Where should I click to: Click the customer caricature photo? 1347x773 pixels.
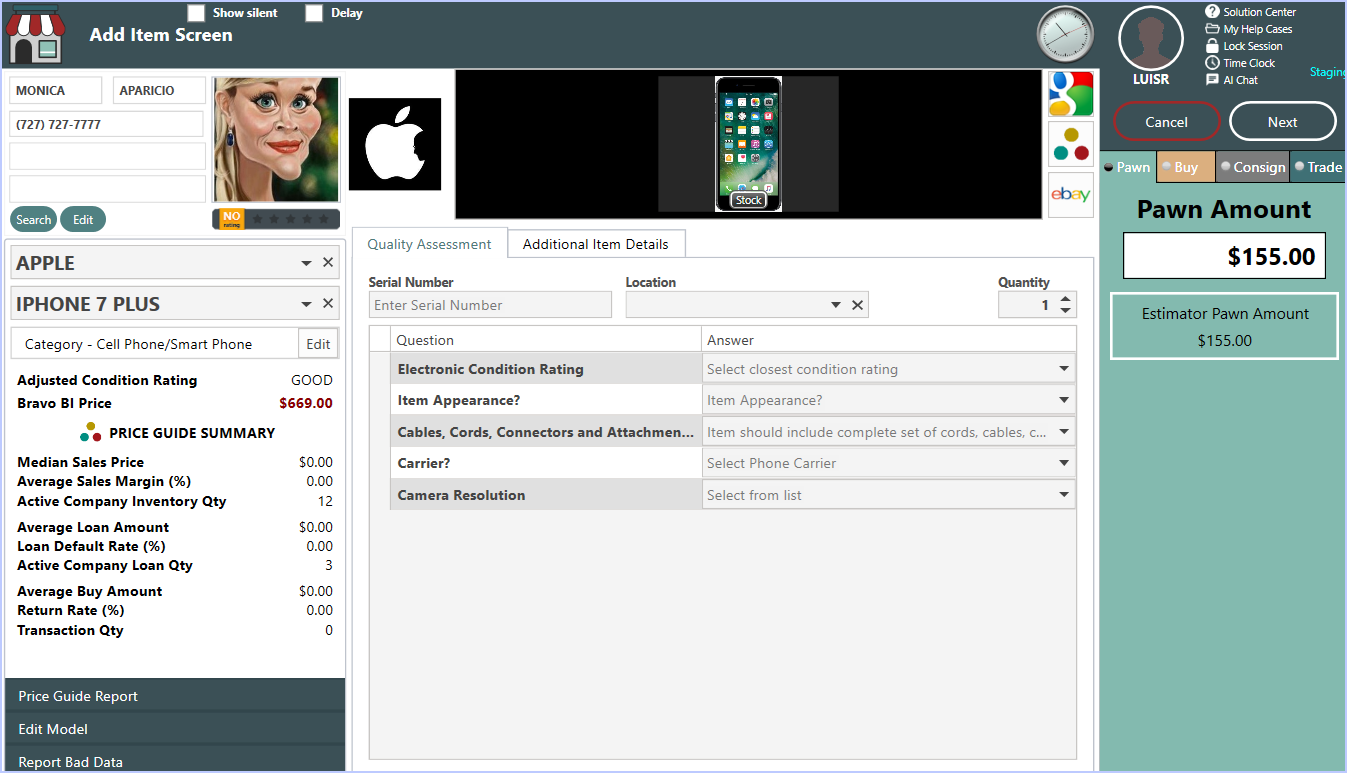point(276,140)
